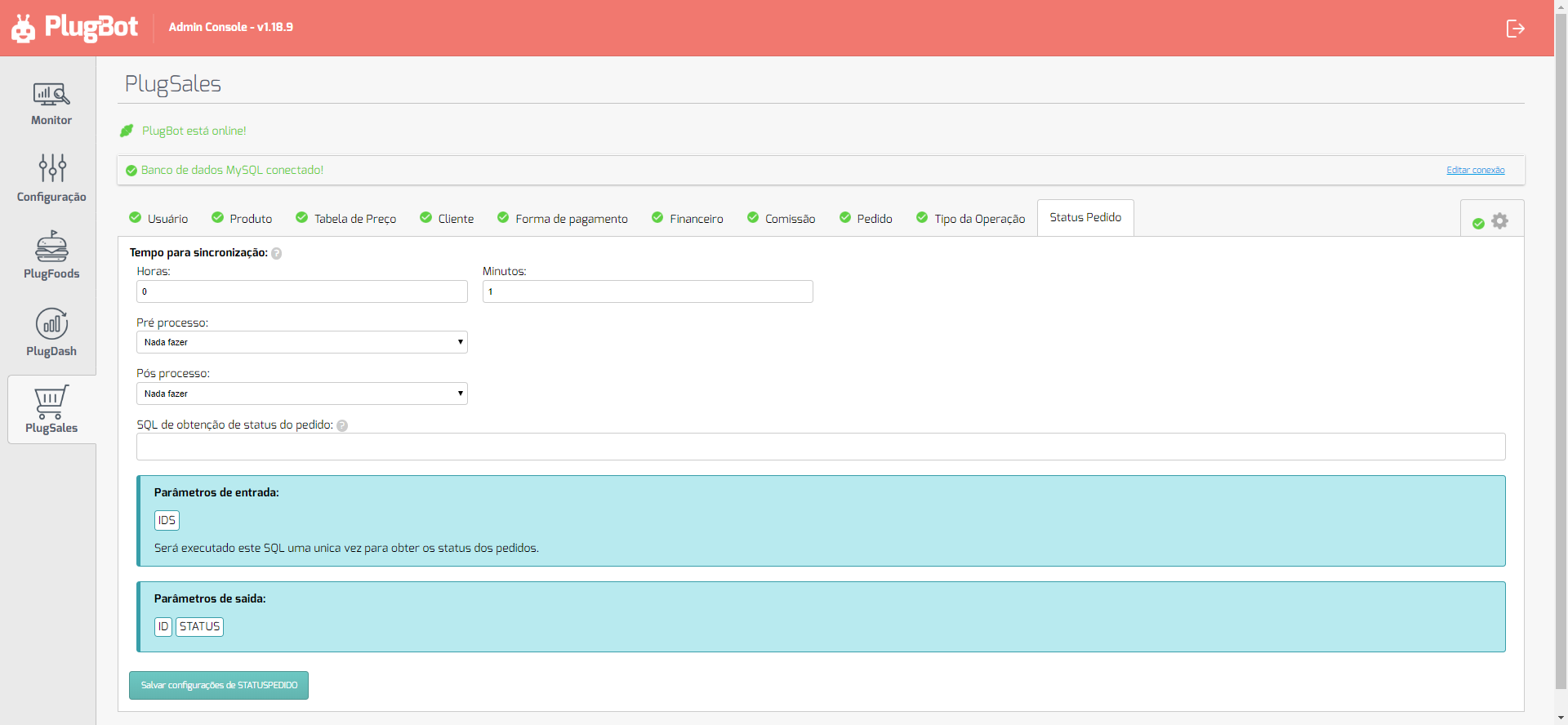
Task: Open the Forma de pagamento tab
Action: [563, 218]
